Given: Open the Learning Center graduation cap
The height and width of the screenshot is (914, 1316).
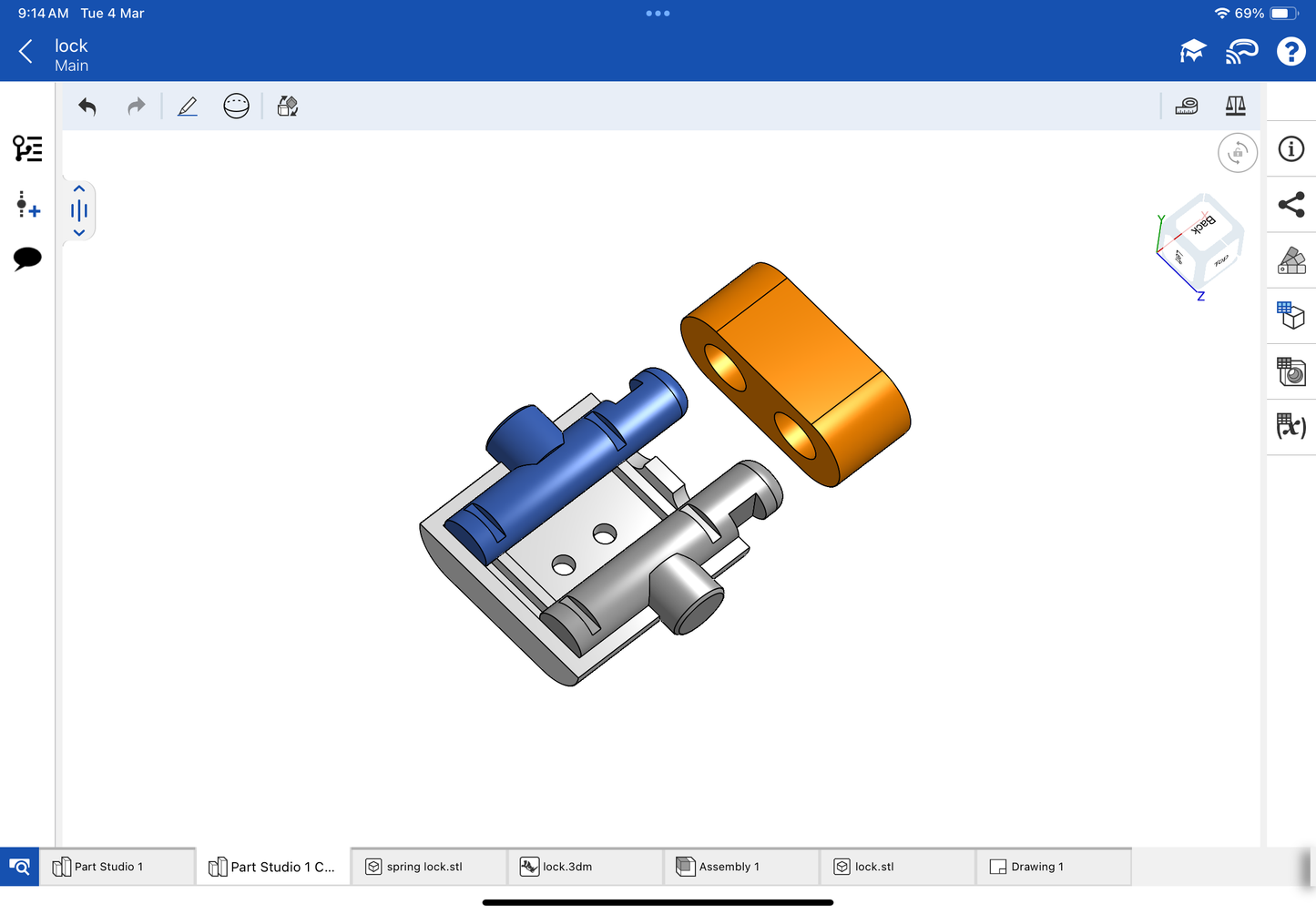Looking at the screenshot, I should [x=1193, y=52].
